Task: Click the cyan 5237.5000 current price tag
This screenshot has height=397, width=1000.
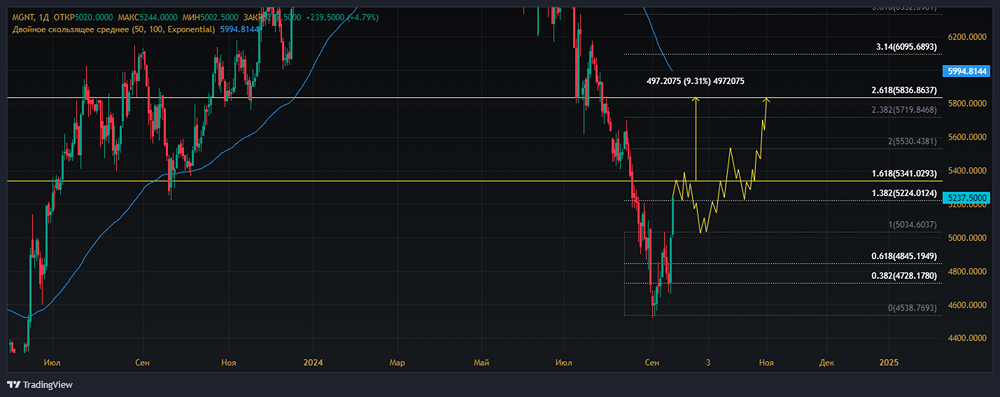Action: tap(967, 198)
